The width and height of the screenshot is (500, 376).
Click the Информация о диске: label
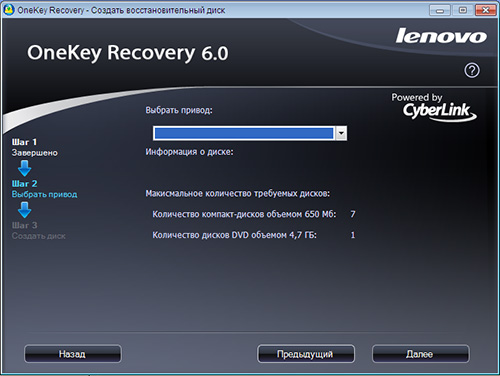pyautogui.click(x=189, y=152)
